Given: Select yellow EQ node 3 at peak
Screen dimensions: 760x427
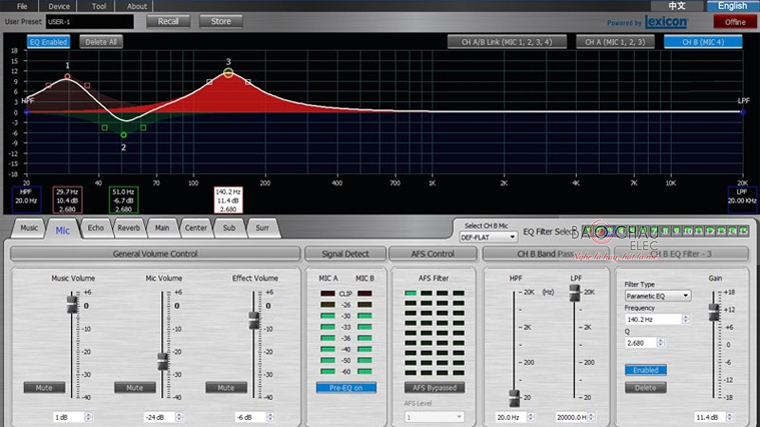Looking at the screenshot, I should tap(228, 73).
